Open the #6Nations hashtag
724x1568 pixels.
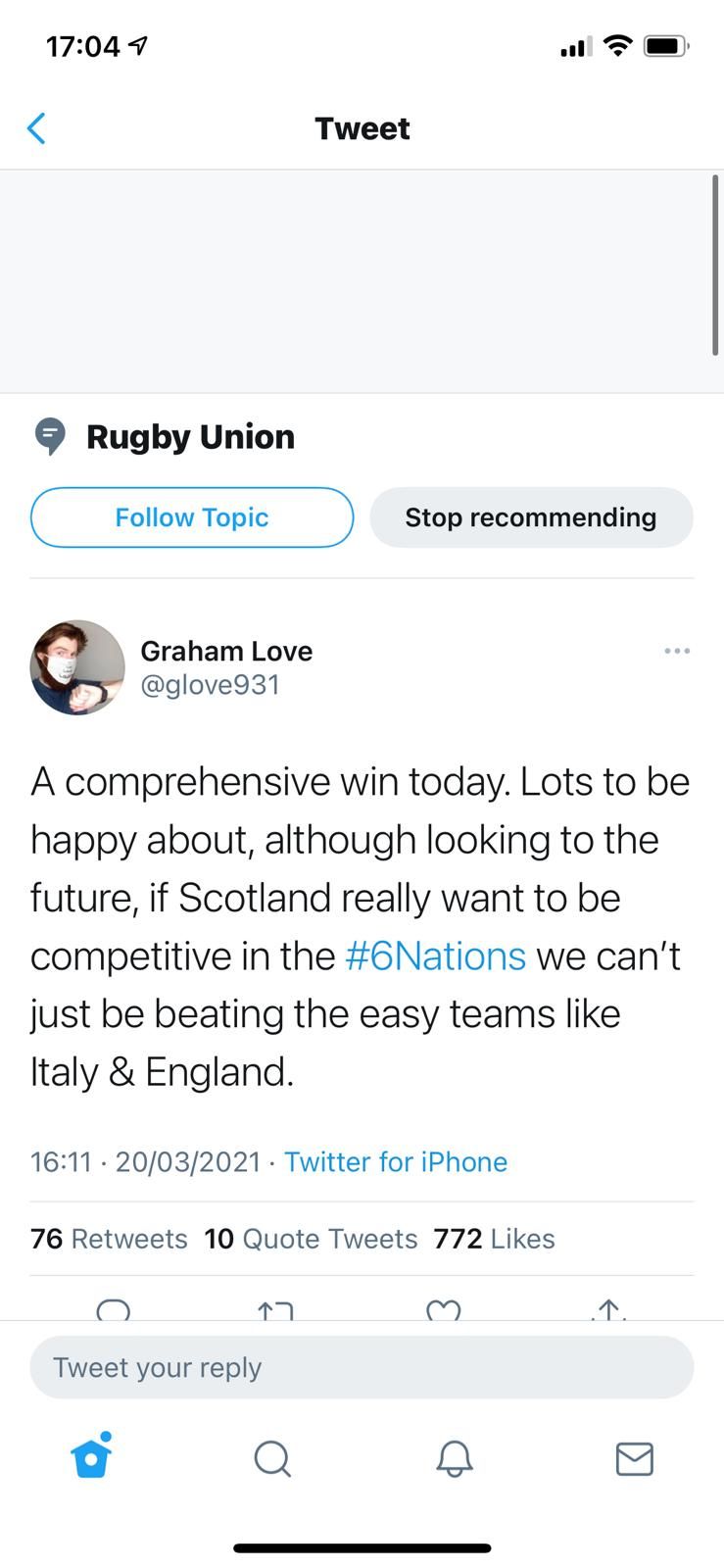435,955
